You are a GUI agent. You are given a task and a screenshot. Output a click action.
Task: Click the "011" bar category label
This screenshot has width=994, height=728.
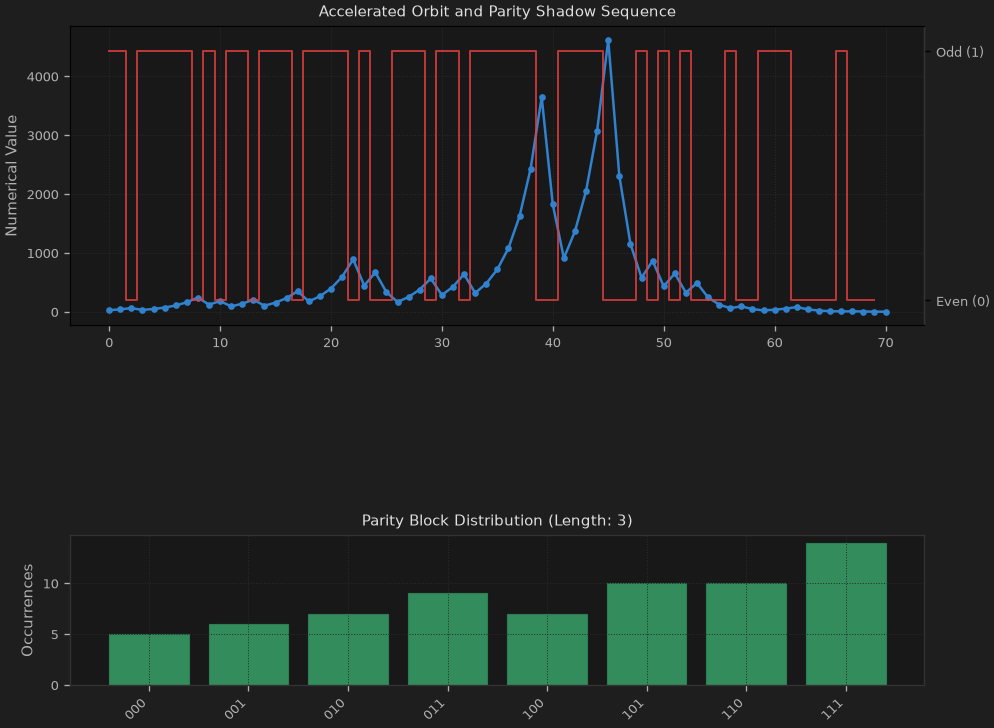click(434, 708)
